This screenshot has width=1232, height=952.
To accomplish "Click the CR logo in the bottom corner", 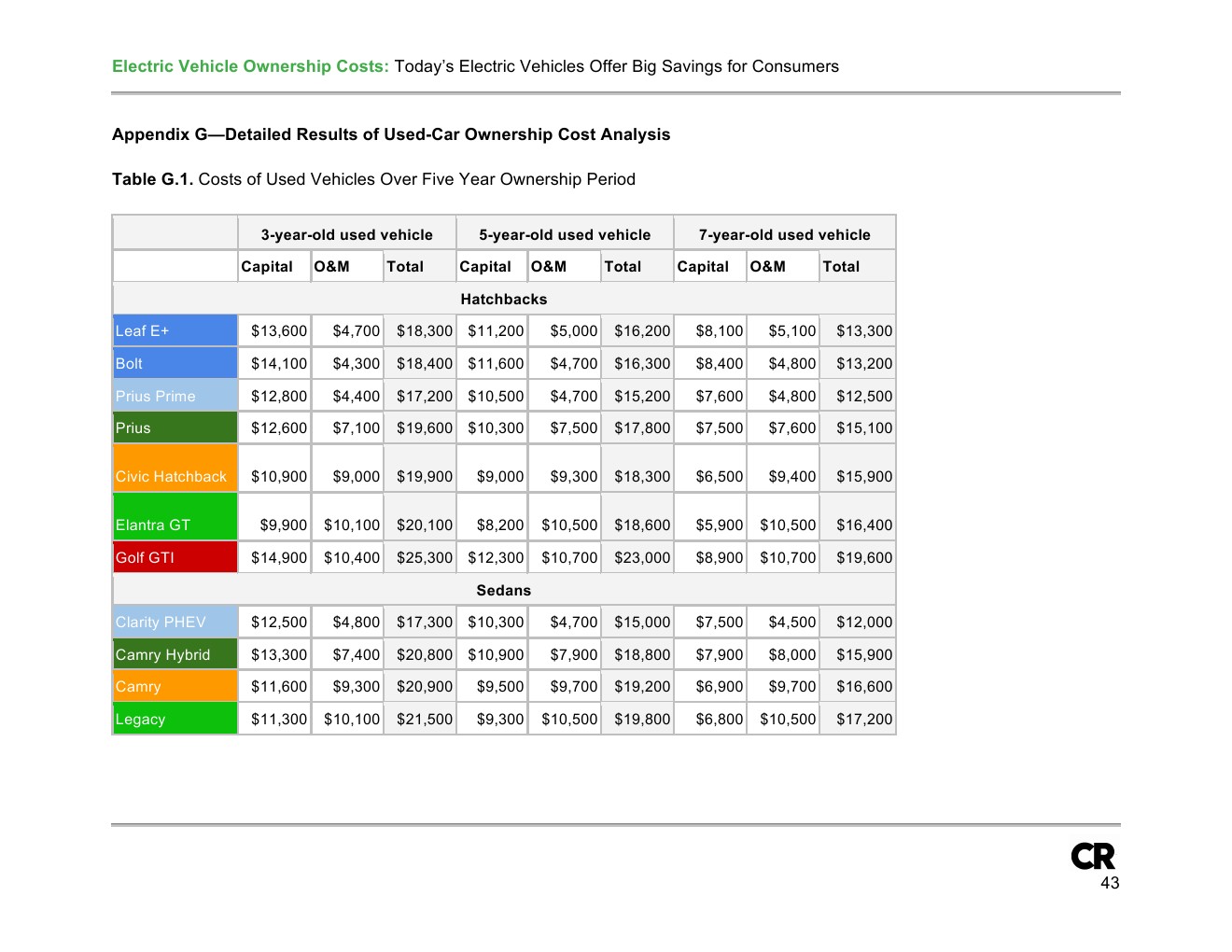I will (1092, 856).
